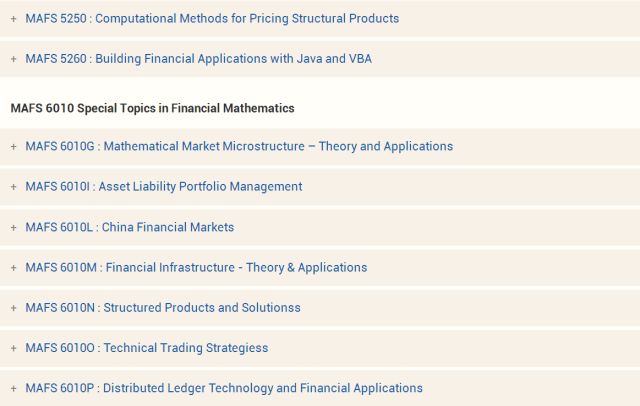Open Mathematical Market Microstructure course link
The width and height of the screenshot is (640, 406).
(239, 146)
